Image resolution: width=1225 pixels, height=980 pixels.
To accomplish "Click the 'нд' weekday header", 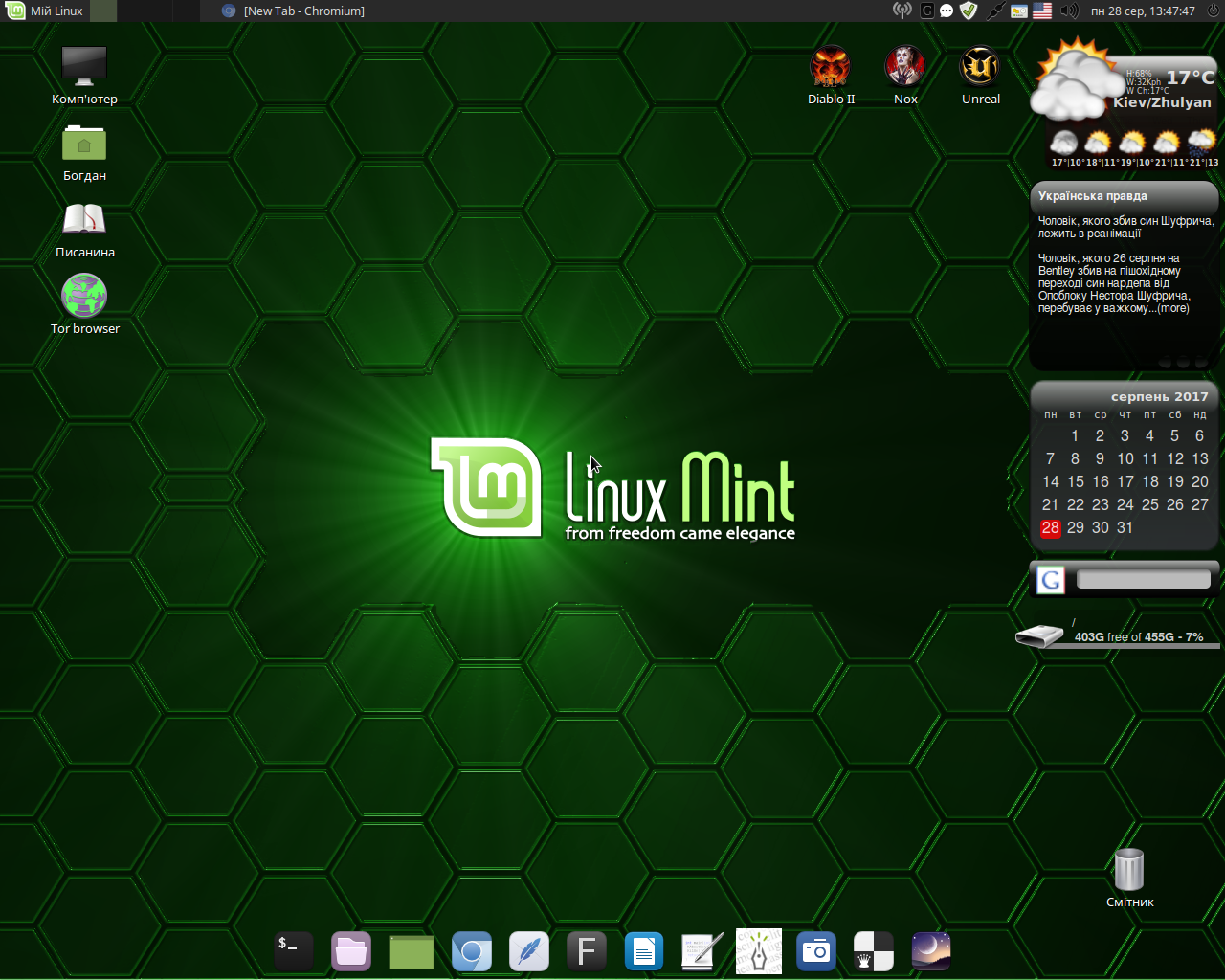I will coord(1200,415).
